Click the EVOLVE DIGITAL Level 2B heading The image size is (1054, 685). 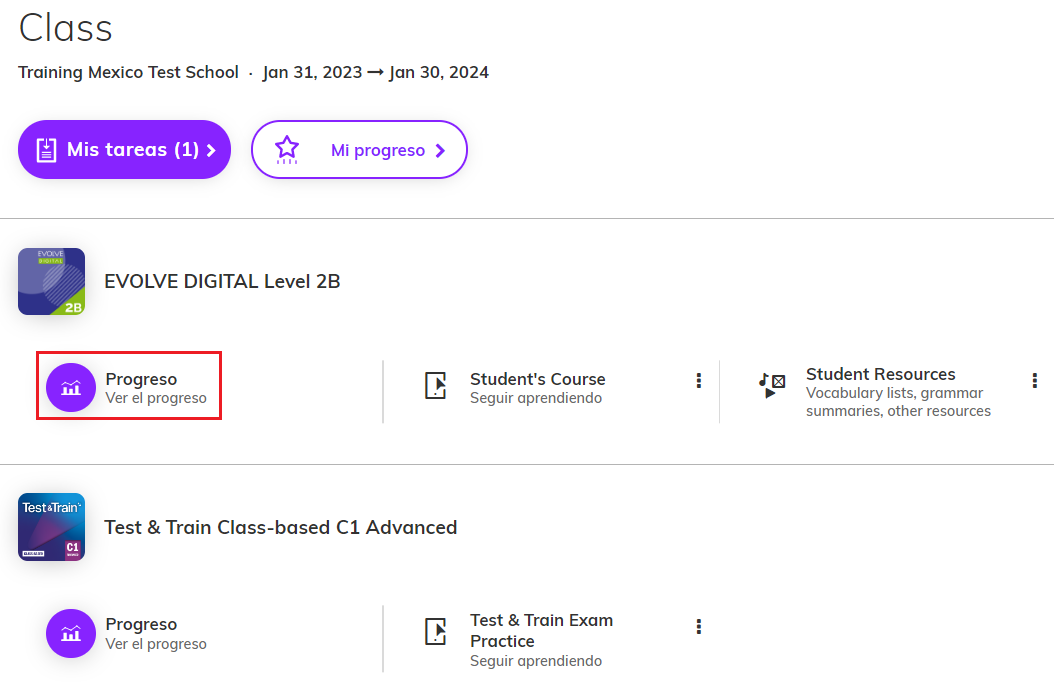222,281
